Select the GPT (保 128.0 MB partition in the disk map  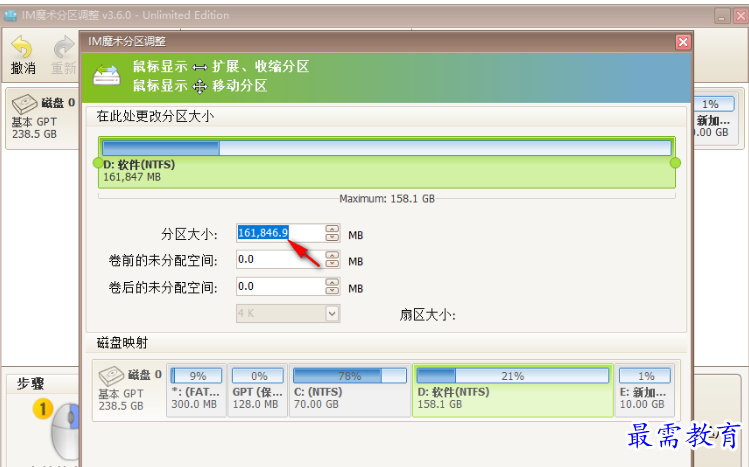(258, 390)
